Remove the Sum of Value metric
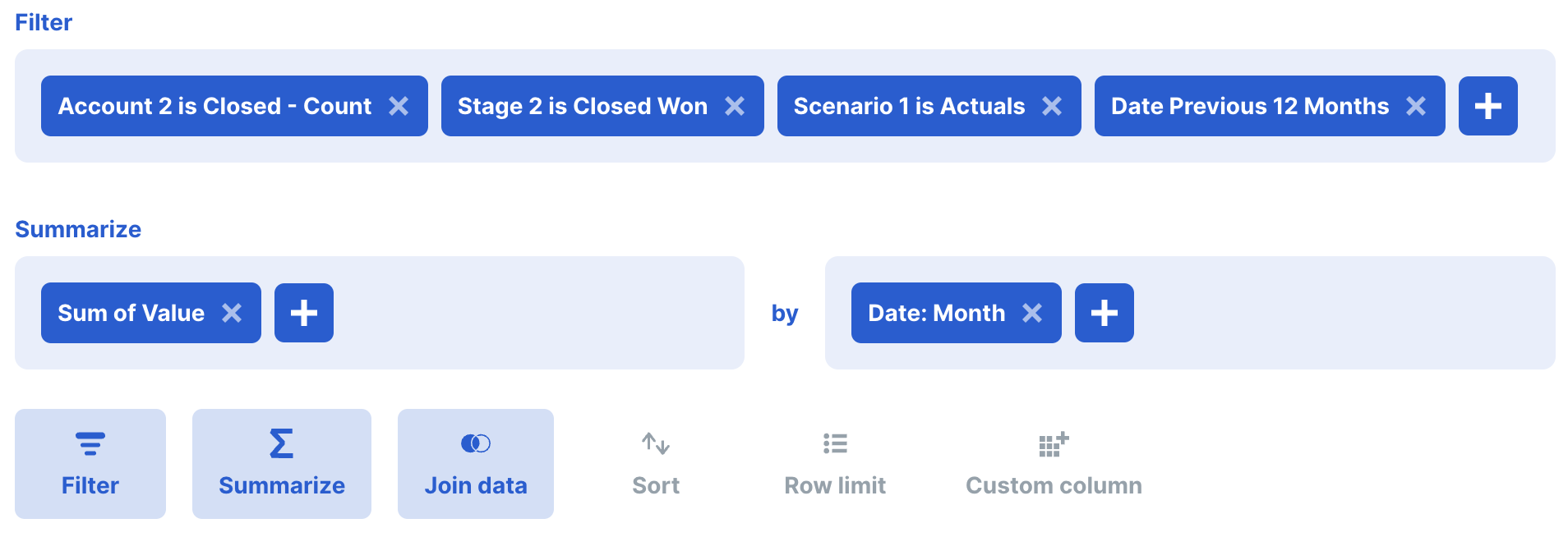 pos(232,313)
